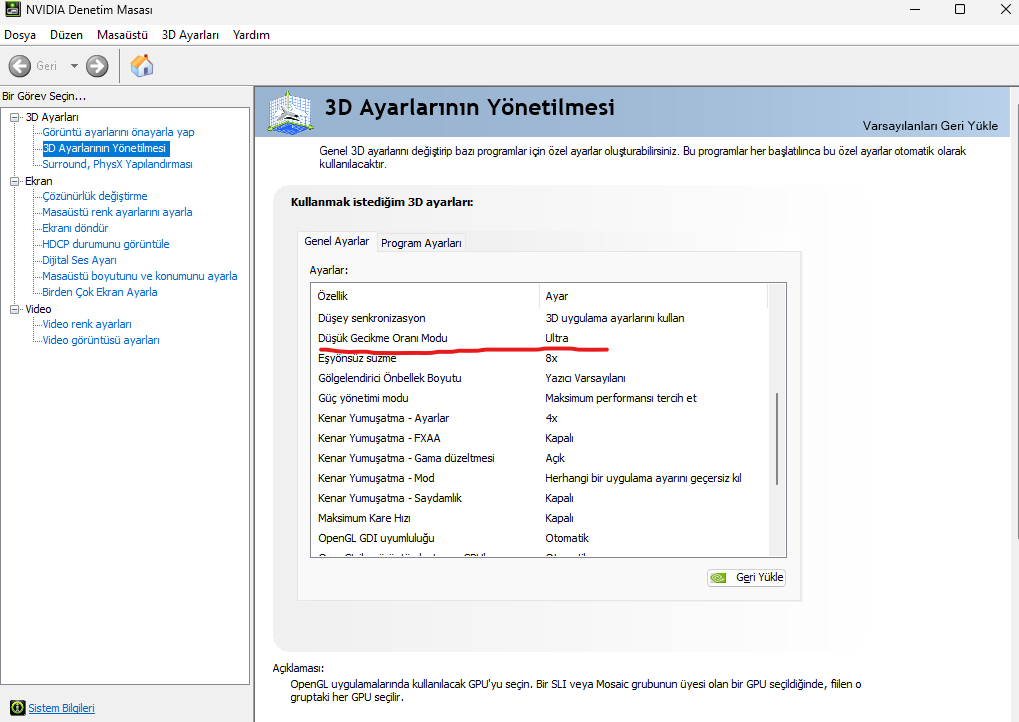1019x722 pixels.
Task: Select Kenar Yumuşatma - Mod row
Action: 539,478
